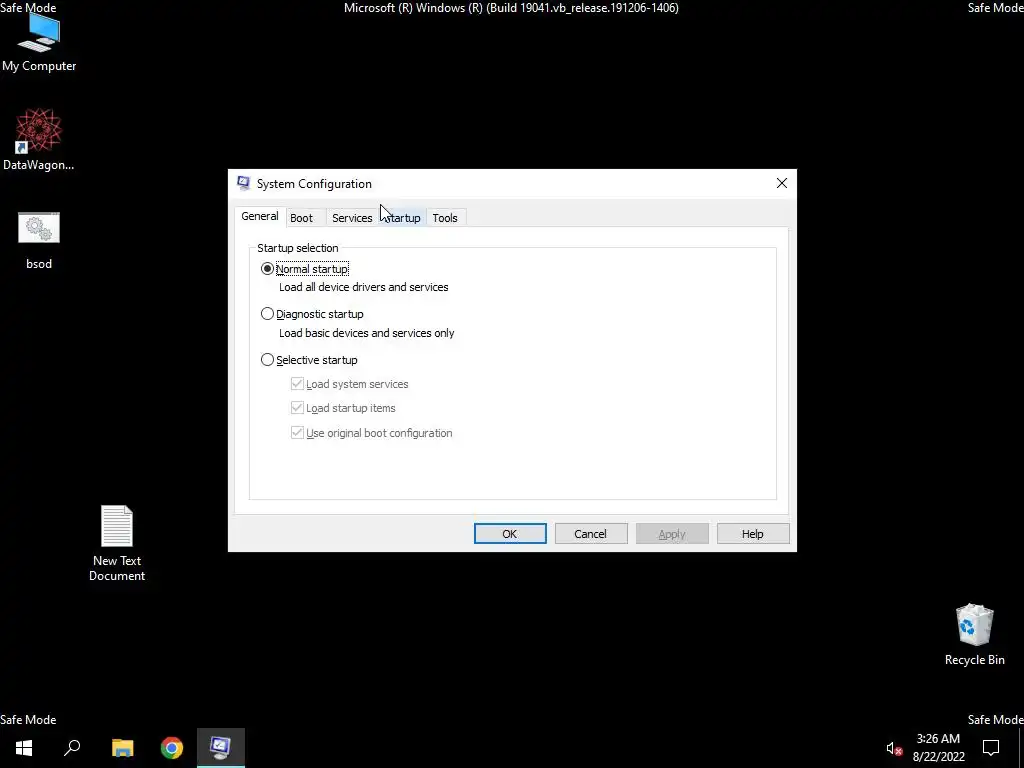
Task: Click the Cancel button
Action: point(591,534)
